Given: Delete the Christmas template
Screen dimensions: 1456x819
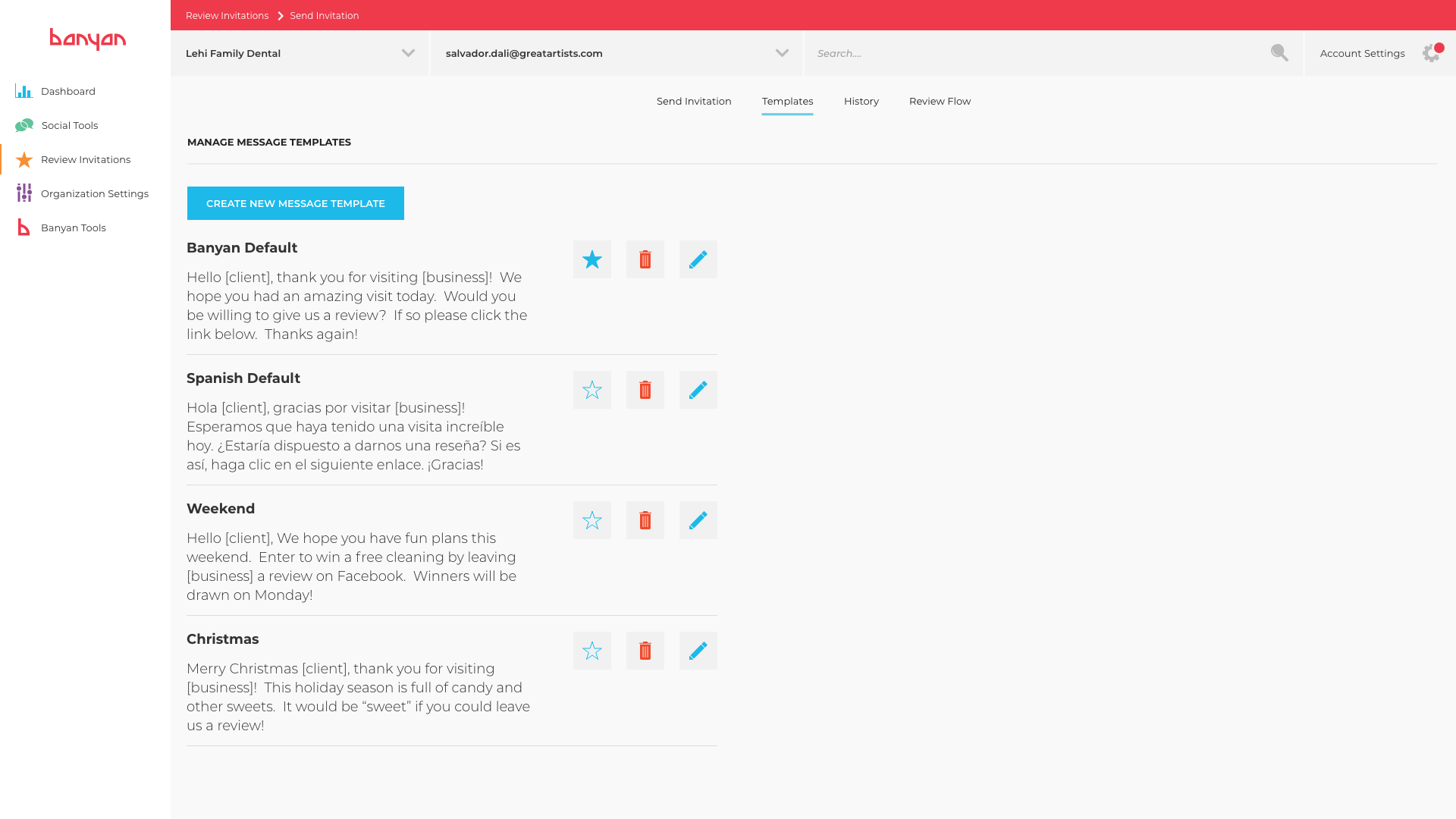Looking at the screenshot, I should click(645, 651).
